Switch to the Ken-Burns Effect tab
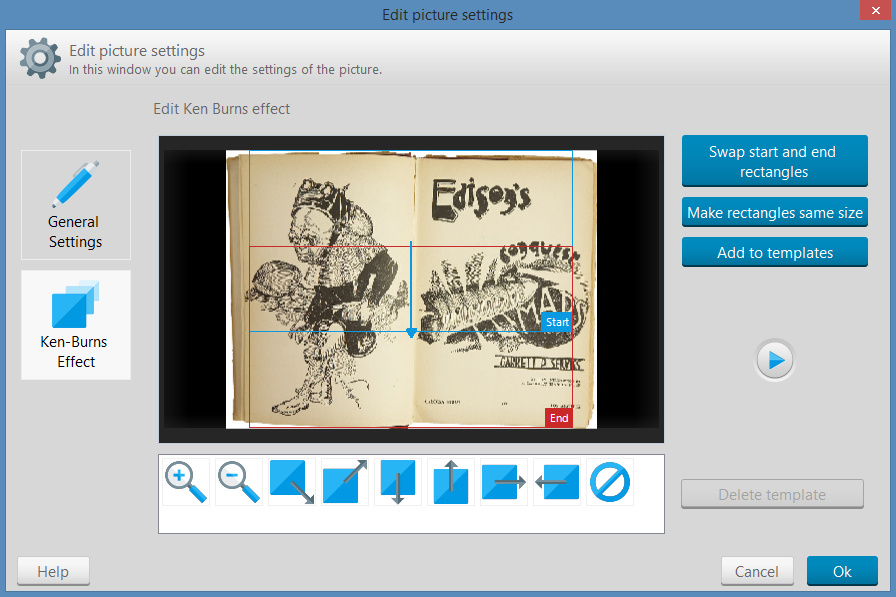The height and width of the screenshot is (597, 896). [76, 325]
